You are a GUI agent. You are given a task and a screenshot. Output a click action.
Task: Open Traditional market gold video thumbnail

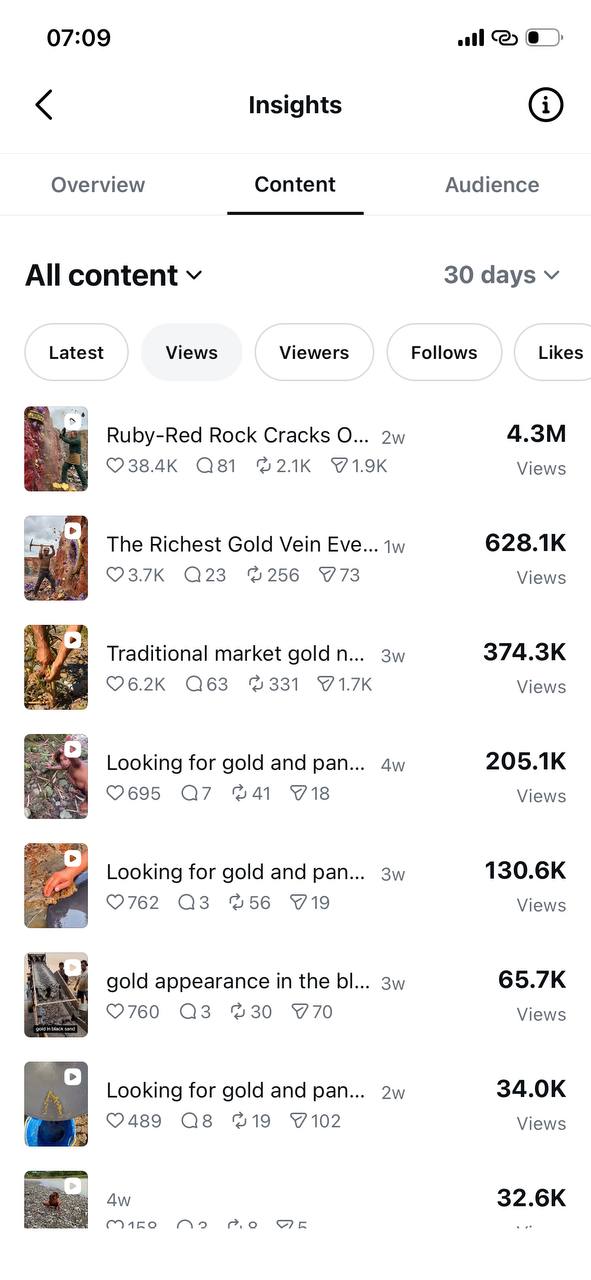point(56,667)
